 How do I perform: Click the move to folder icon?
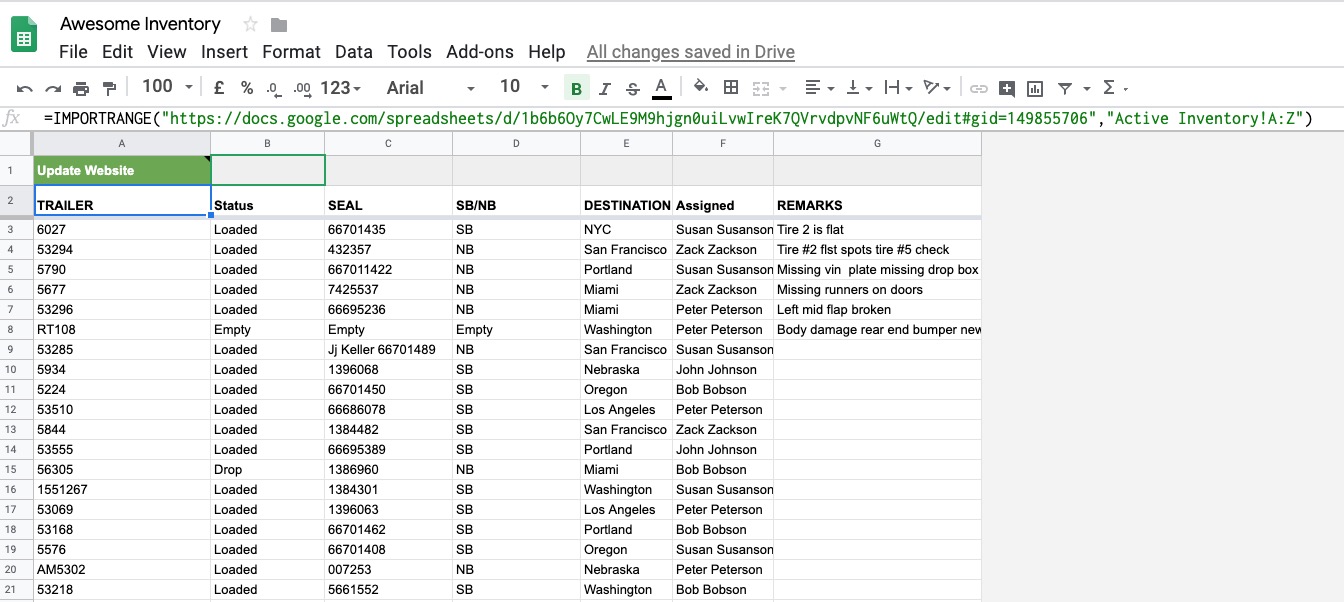(279, 24)
